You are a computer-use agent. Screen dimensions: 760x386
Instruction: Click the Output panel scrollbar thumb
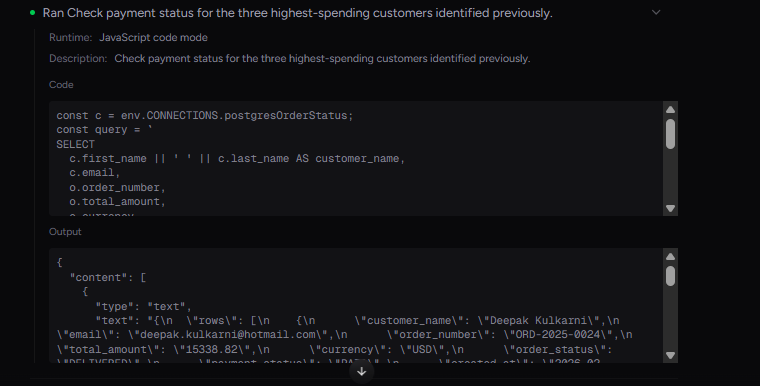[670, 276]
